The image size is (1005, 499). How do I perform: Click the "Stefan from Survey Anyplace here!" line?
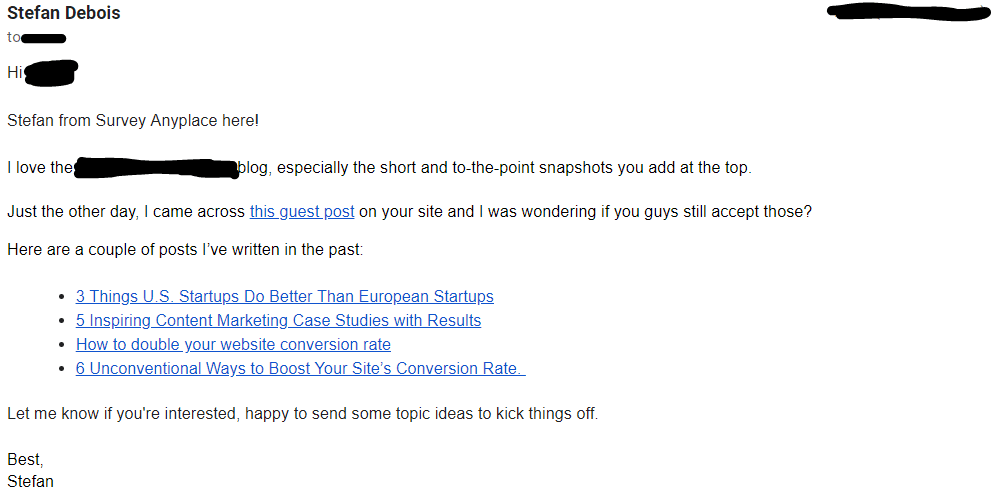click(x=133, y=120)
